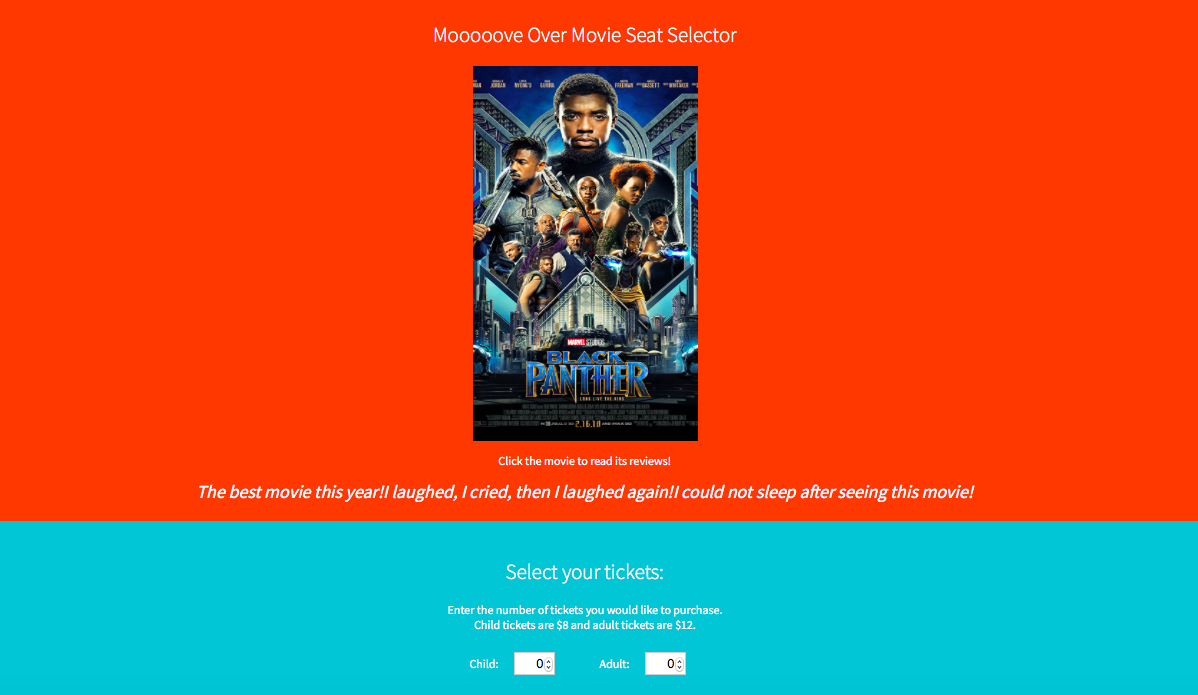Click the Black Panther title logo on poster
Viewport: 1198px width, 695px height.
click(x=587, y=375)
